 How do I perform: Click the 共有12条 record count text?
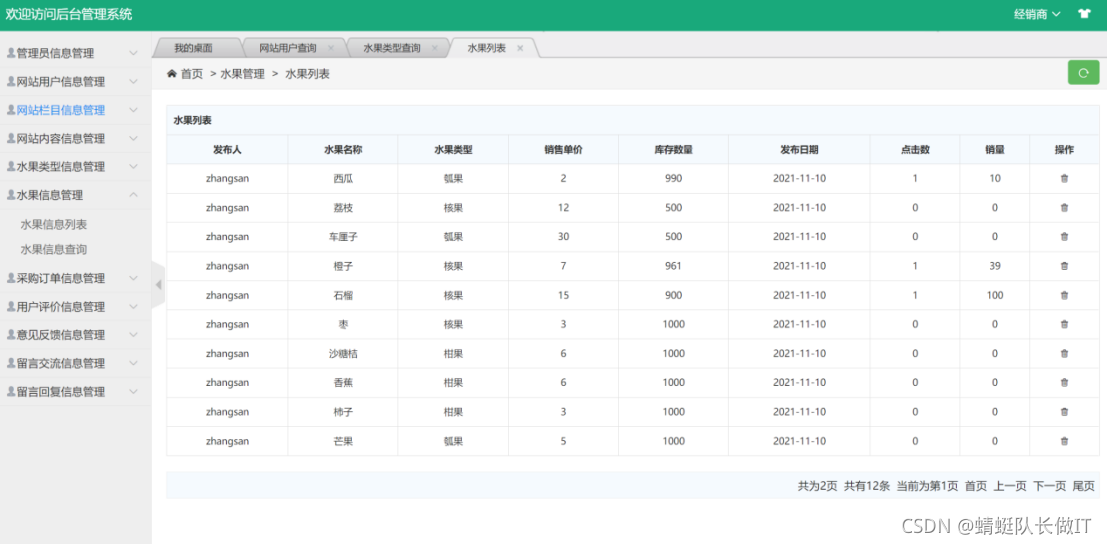coord(867,486)
